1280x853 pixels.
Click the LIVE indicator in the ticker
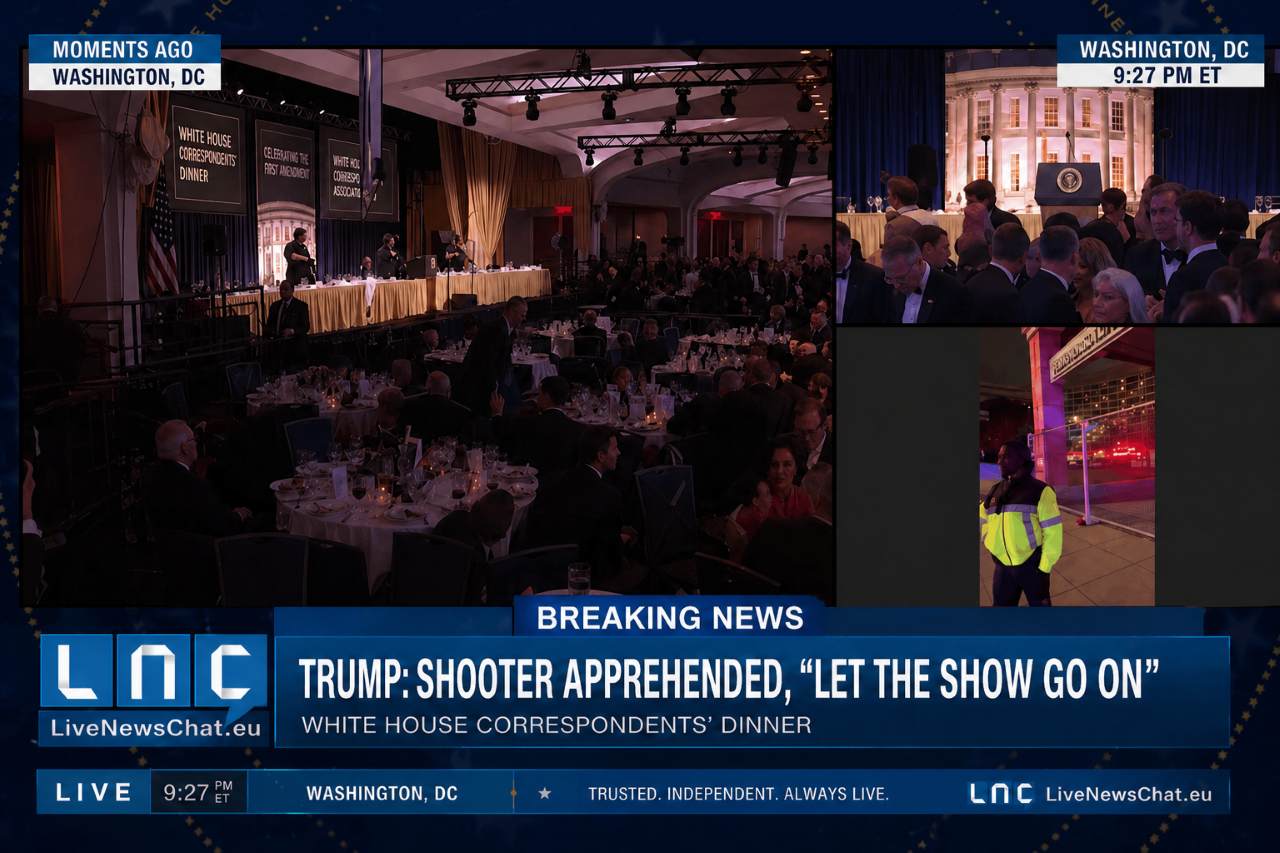click(94, 793)
